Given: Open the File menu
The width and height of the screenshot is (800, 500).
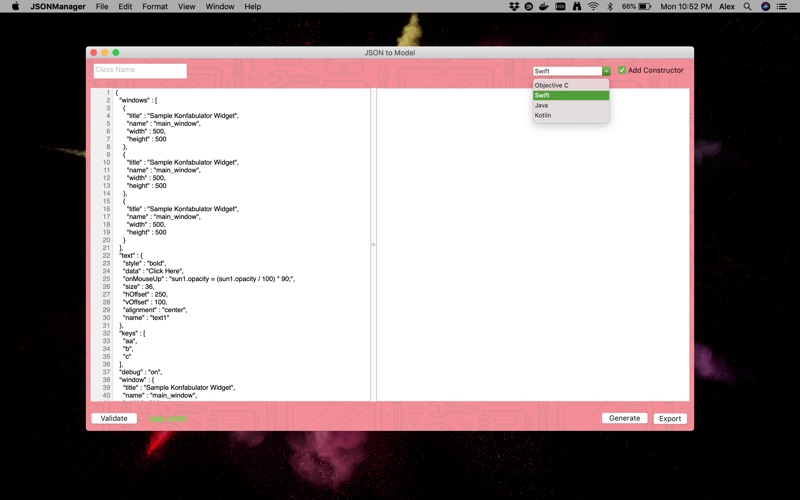Looking at the screenshot, I should coord(102,6).
